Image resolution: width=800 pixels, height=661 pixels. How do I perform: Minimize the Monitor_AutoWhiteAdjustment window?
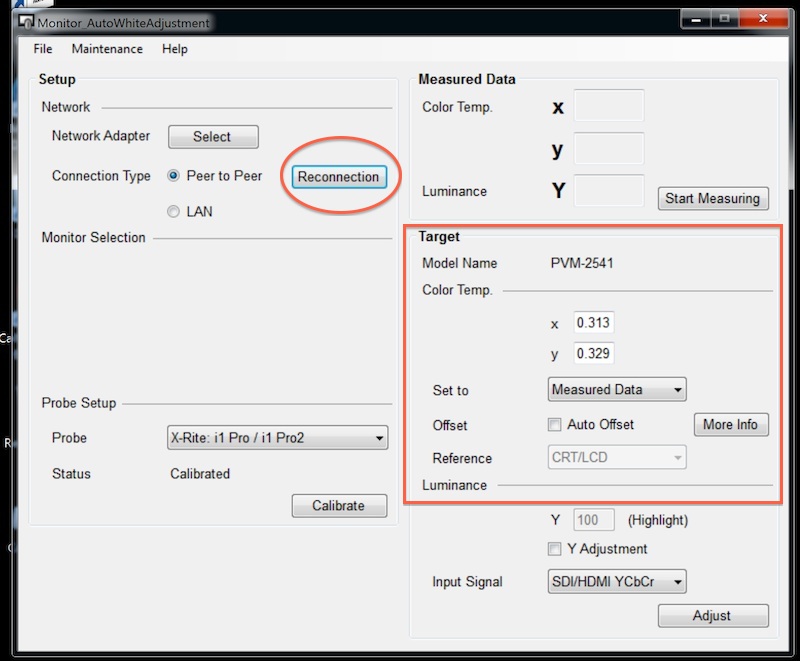pyautogui.click(x=696, y=19)
